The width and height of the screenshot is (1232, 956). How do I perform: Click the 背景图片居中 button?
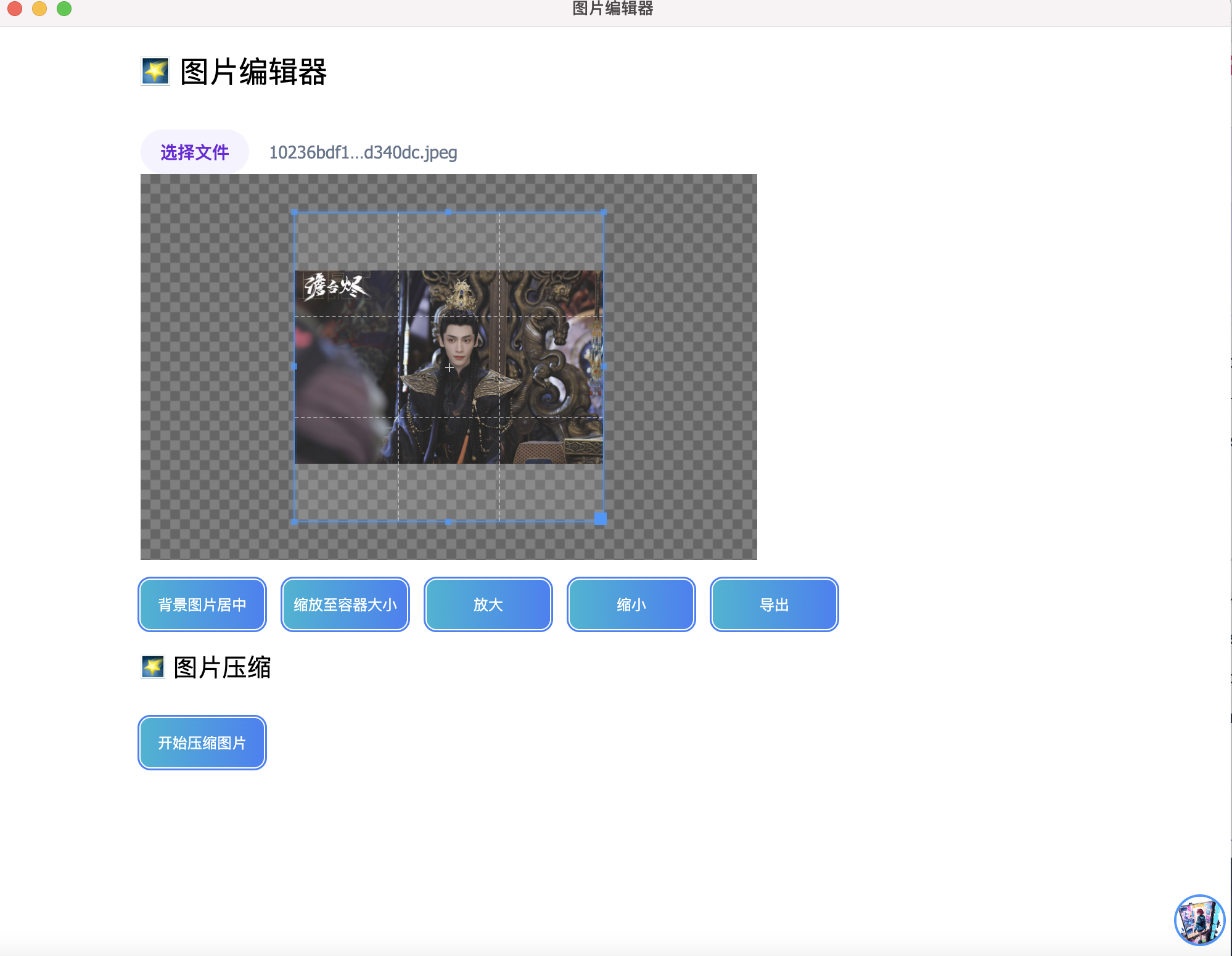pos(202,604)
